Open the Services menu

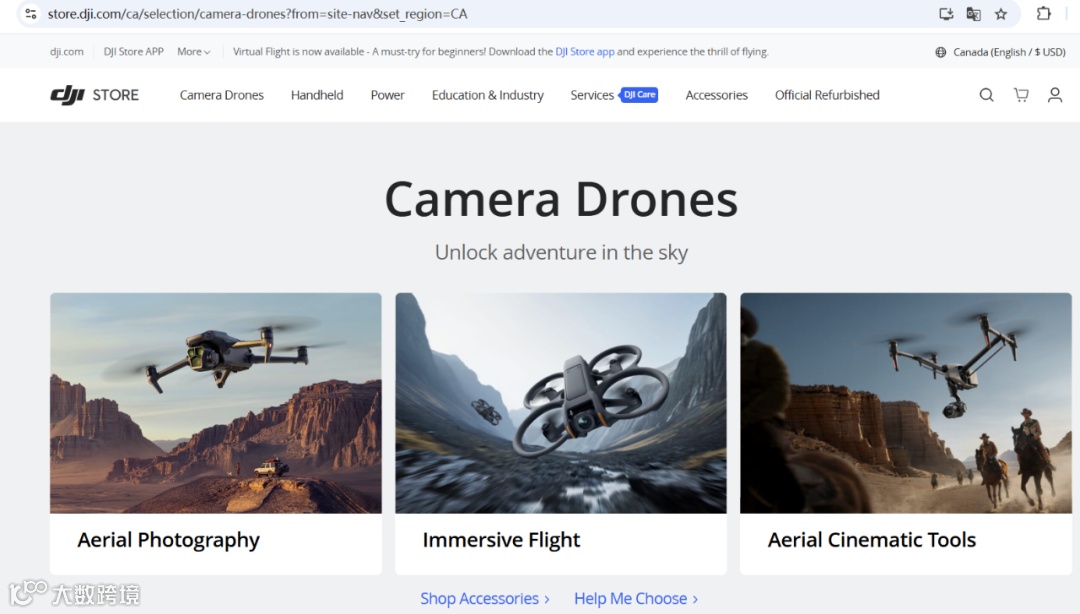(x=592, y=95)
